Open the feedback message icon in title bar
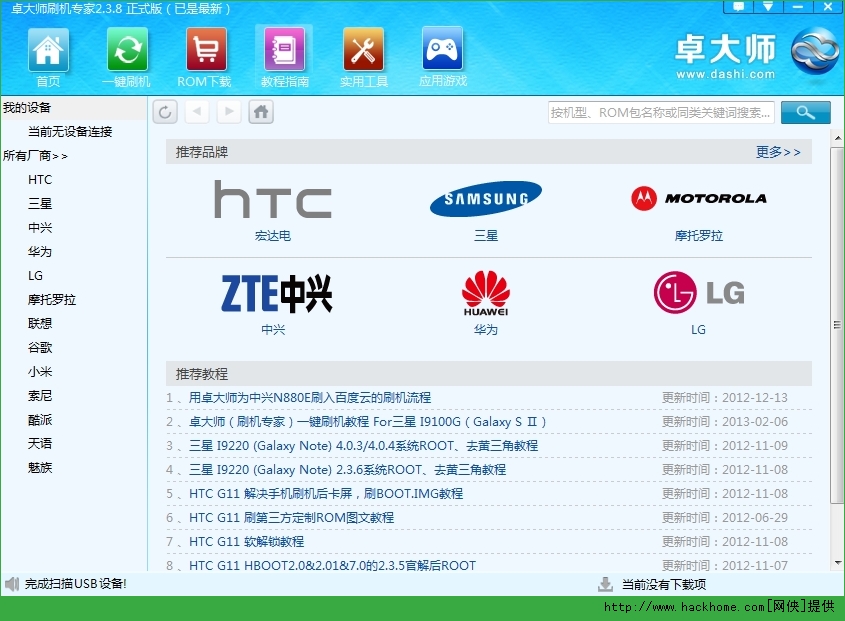Image resolution: width=845 pixels, height=621 pixels. tap(738, 6)
